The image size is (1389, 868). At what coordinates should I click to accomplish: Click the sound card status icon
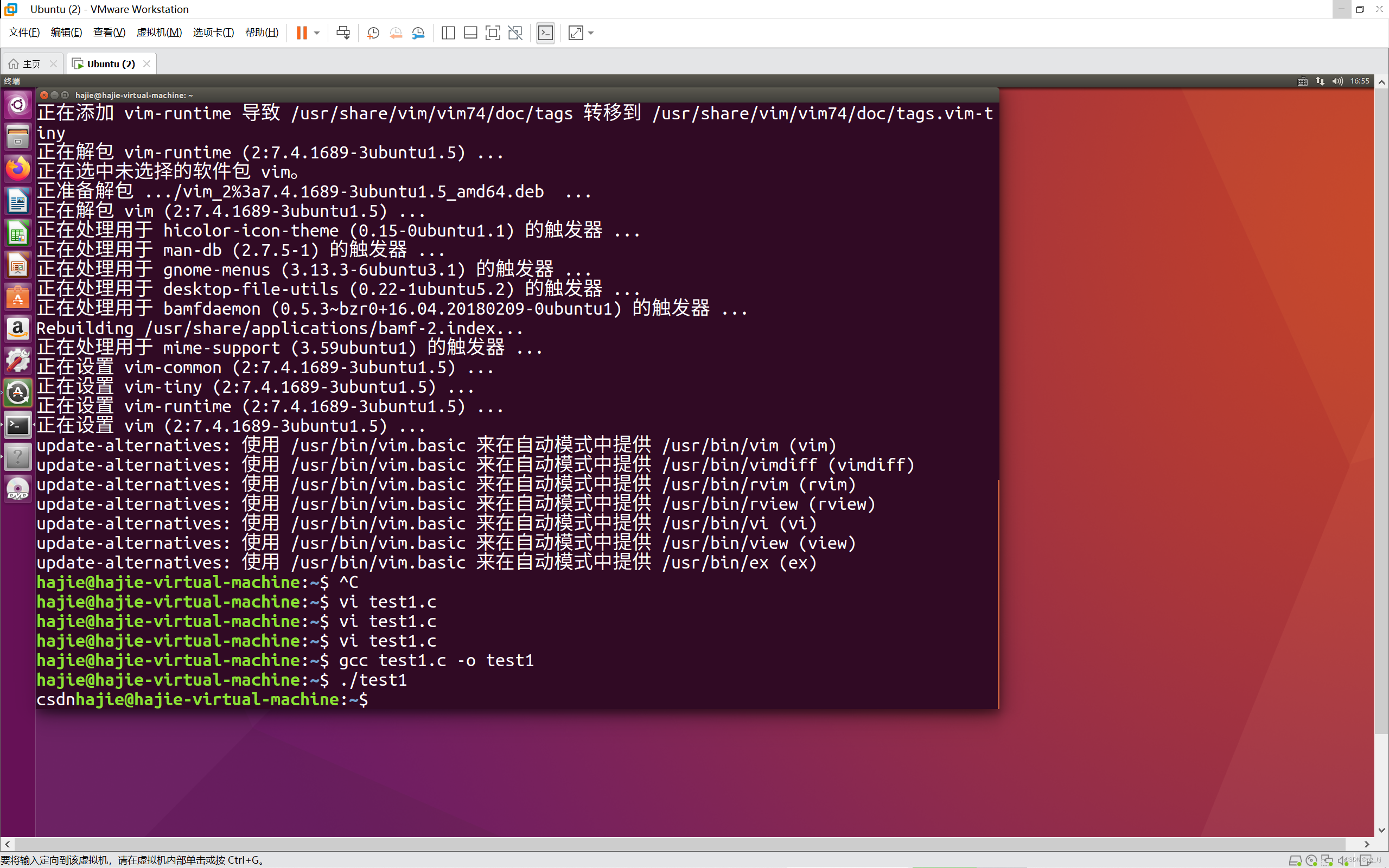tap(1343, 860)
